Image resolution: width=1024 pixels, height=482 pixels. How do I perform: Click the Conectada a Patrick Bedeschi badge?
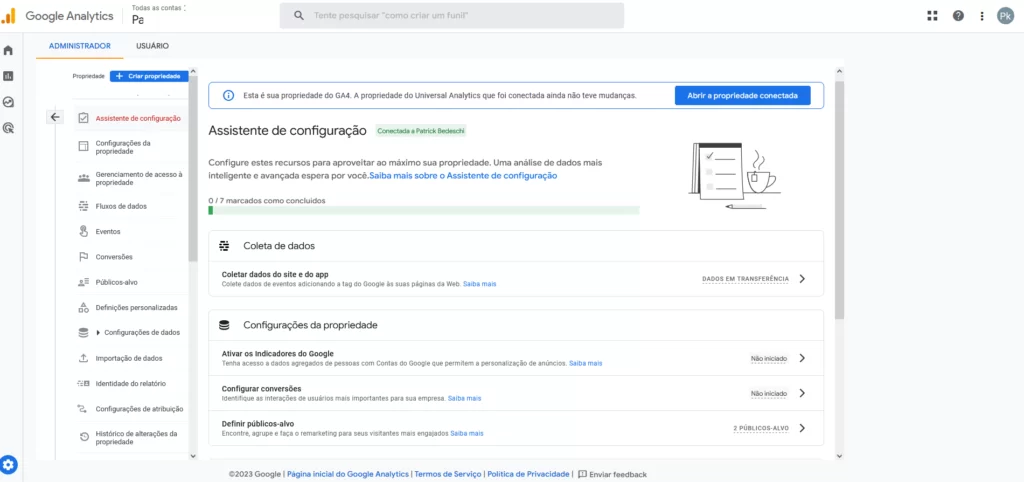tap(422, 131)
